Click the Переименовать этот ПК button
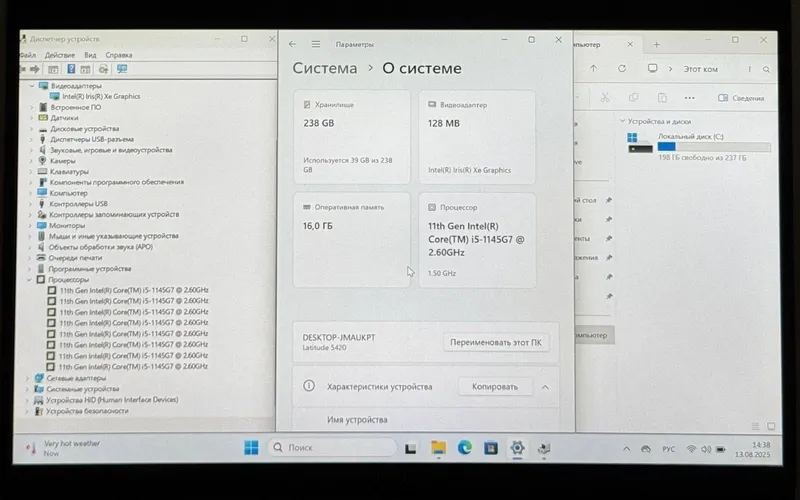The width and height of the screenshot is (800, 500). [496, 342]
